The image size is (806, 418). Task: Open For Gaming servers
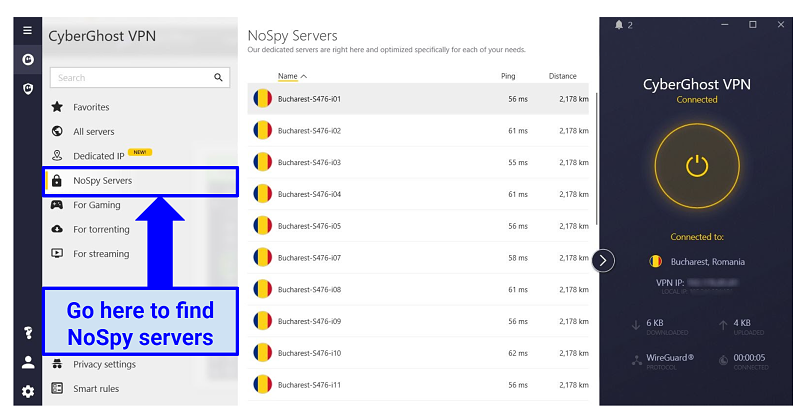coord(97,205)
